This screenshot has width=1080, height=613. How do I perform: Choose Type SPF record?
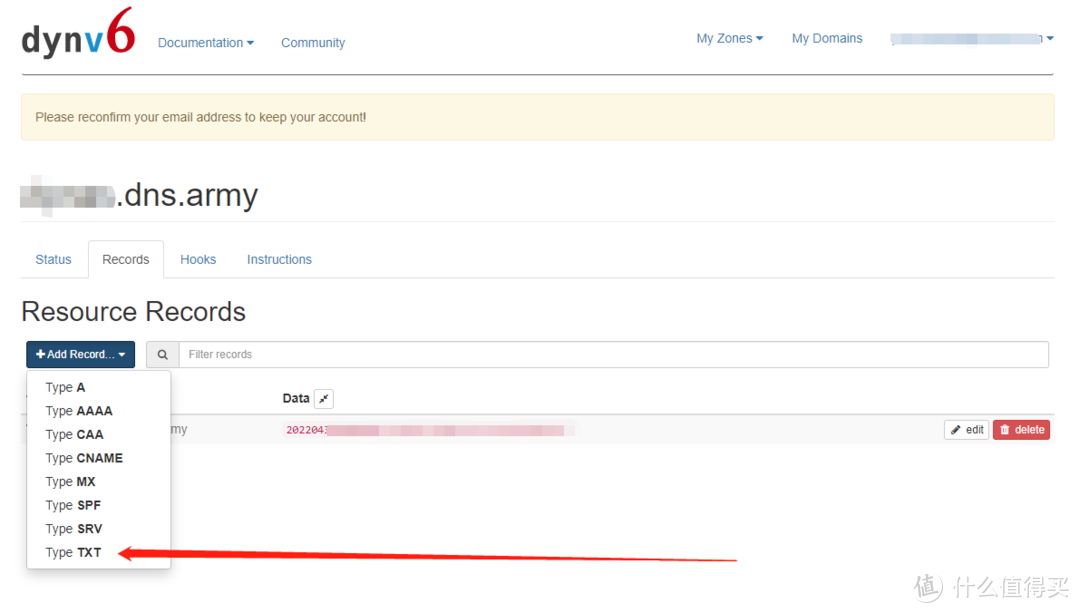coord(98,505)
